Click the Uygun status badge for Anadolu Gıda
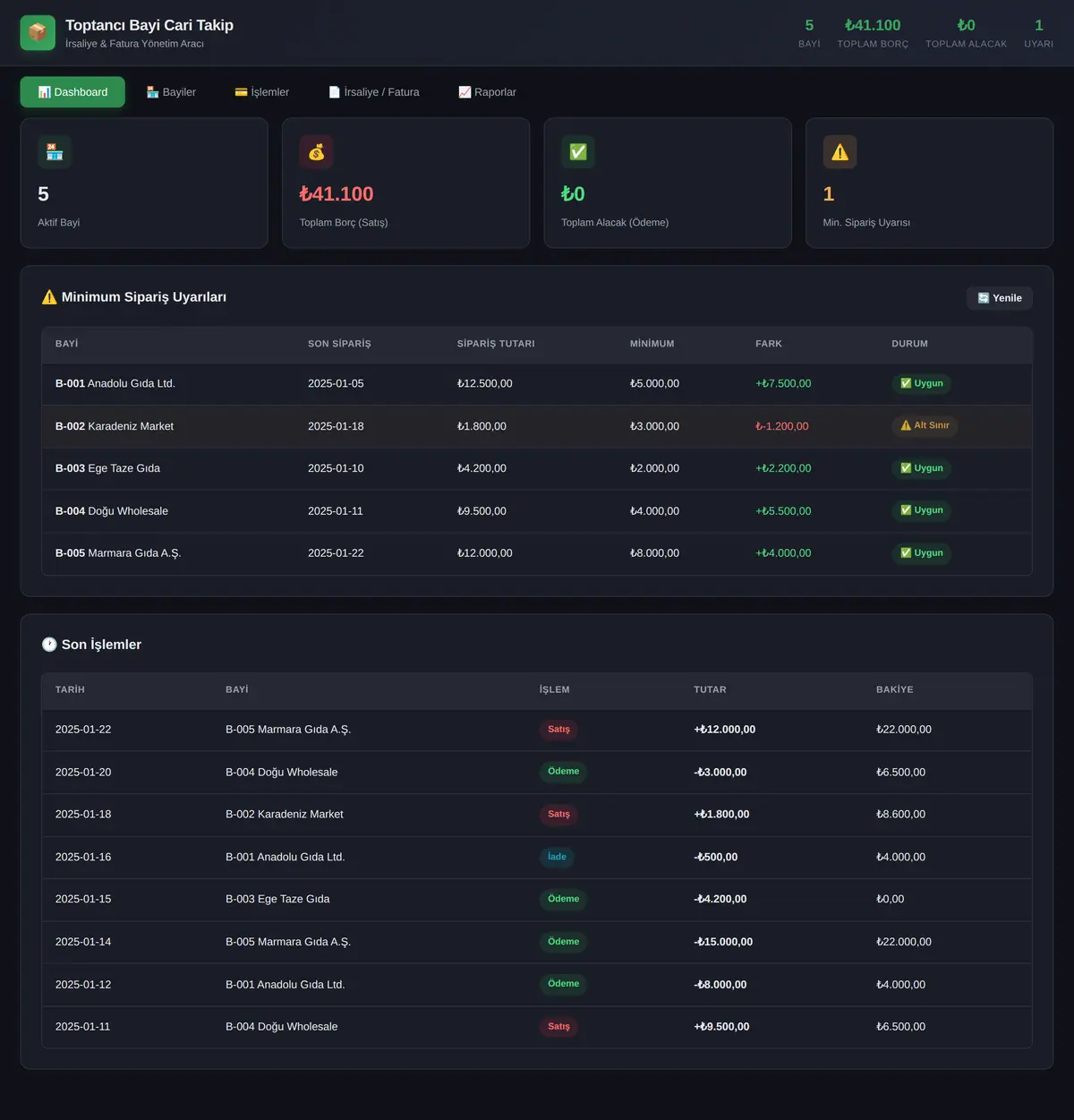 pyautogui.click(x=921, y=383)
